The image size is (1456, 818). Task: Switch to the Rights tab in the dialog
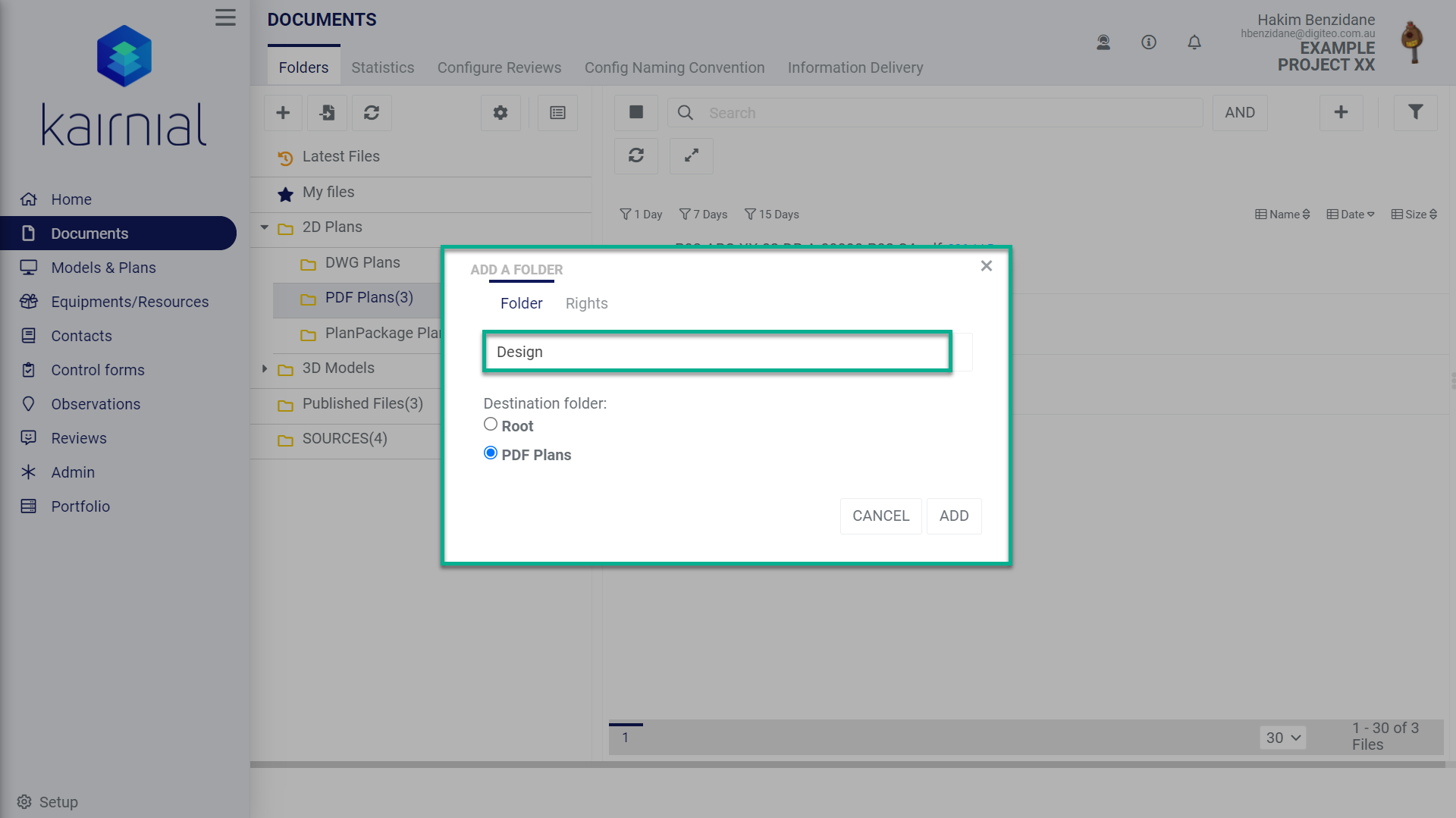pos(586,303)
